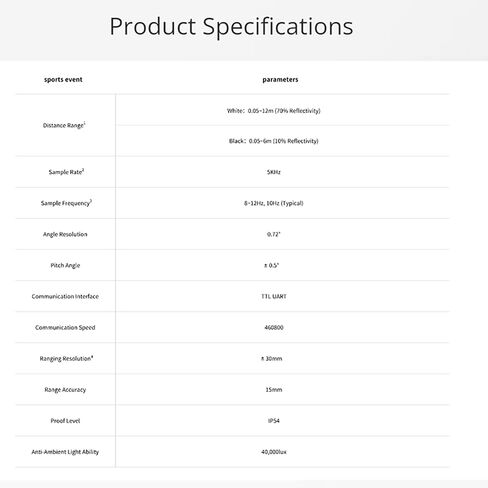The width and height of the screenshot is (488, 488).
Task: Select the Sample Rate label
Action: [66, 172]
